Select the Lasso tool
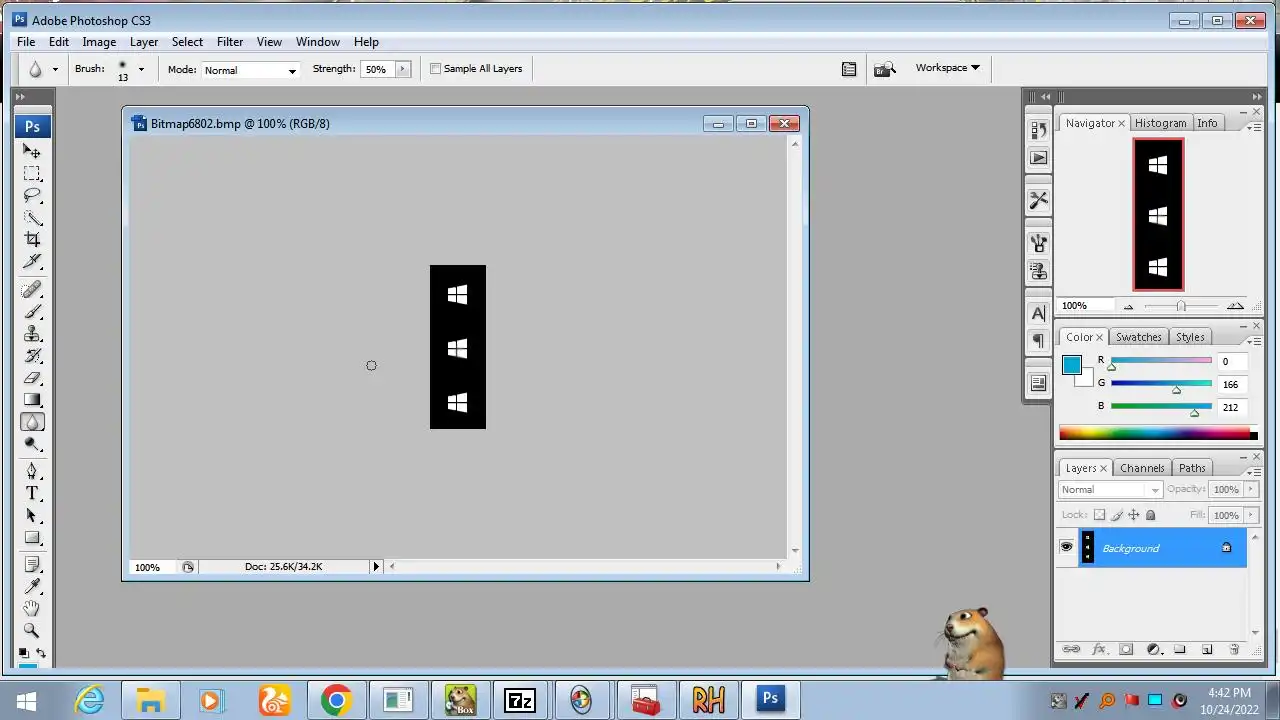The height and width of the screenshot is (720, 1280). point(32,195)
